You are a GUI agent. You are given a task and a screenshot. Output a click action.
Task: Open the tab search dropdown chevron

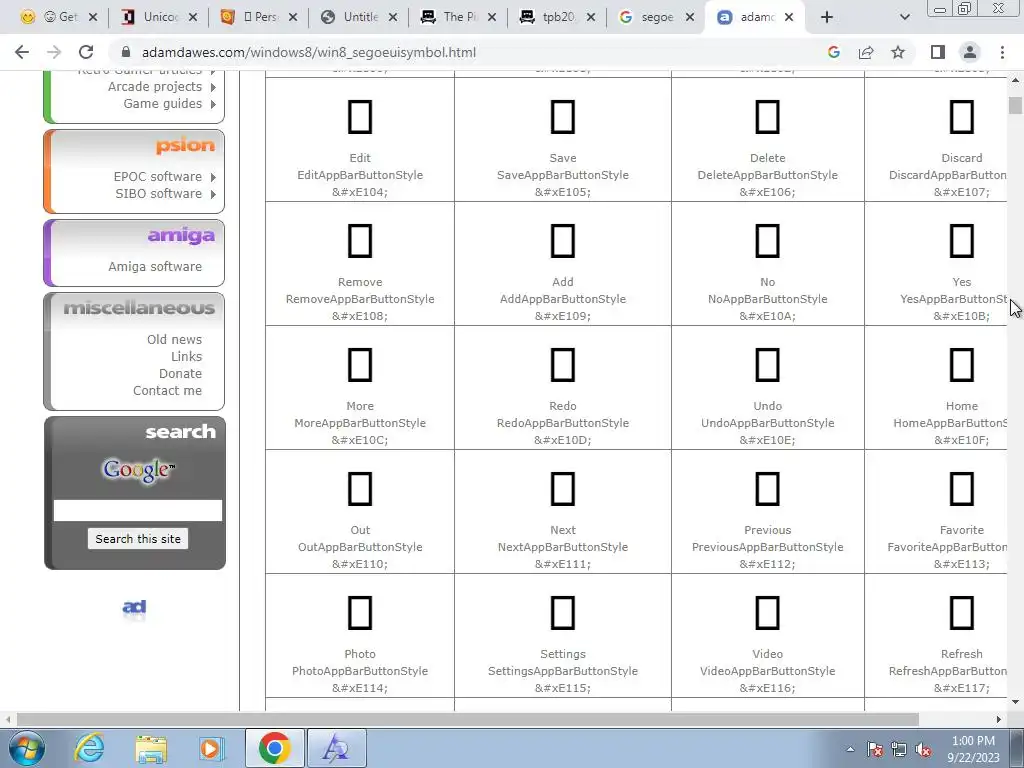pos(904,17)
